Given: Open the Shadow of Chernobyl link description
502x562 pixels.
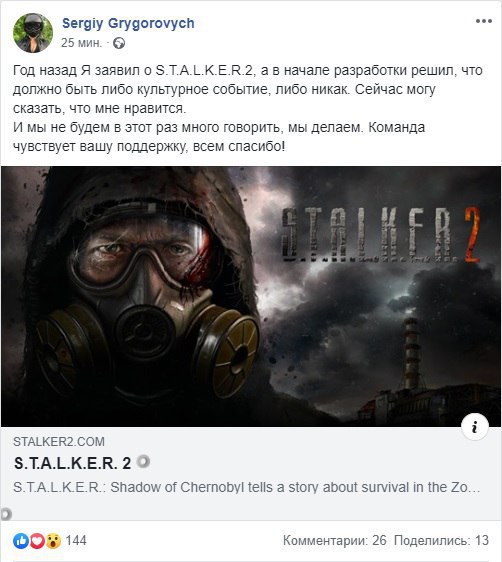Looking at the screenshot, I should 247,487.
